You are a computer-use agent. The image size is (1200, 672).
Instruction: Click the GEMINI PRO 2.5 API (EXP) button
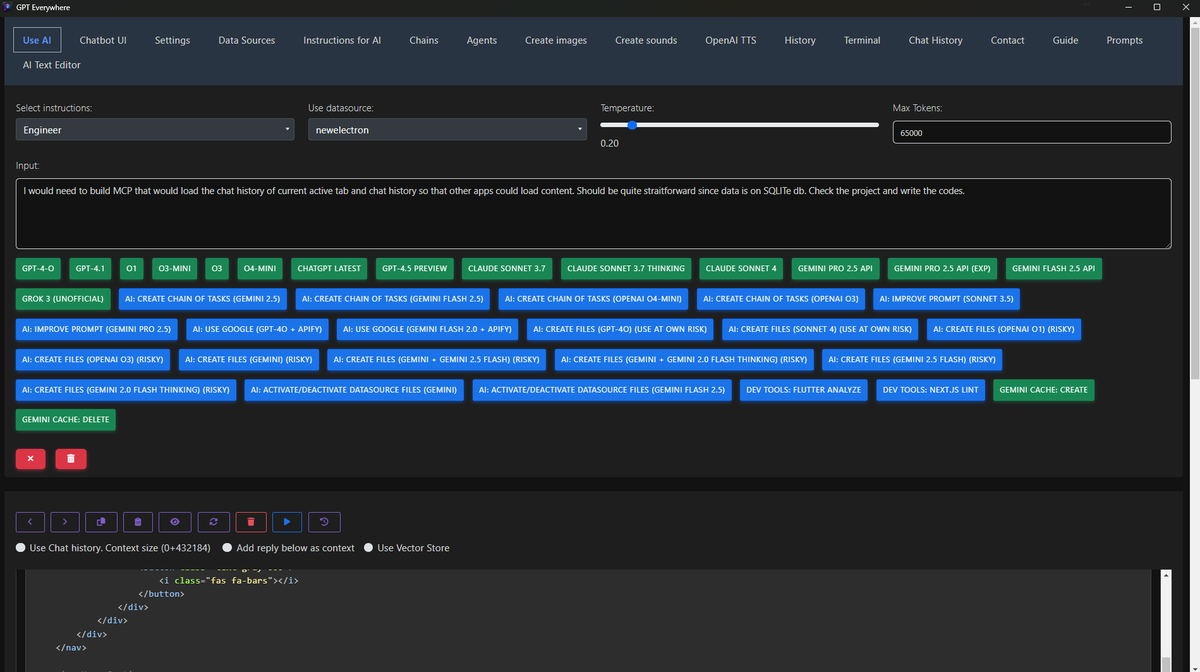[942, 268]
